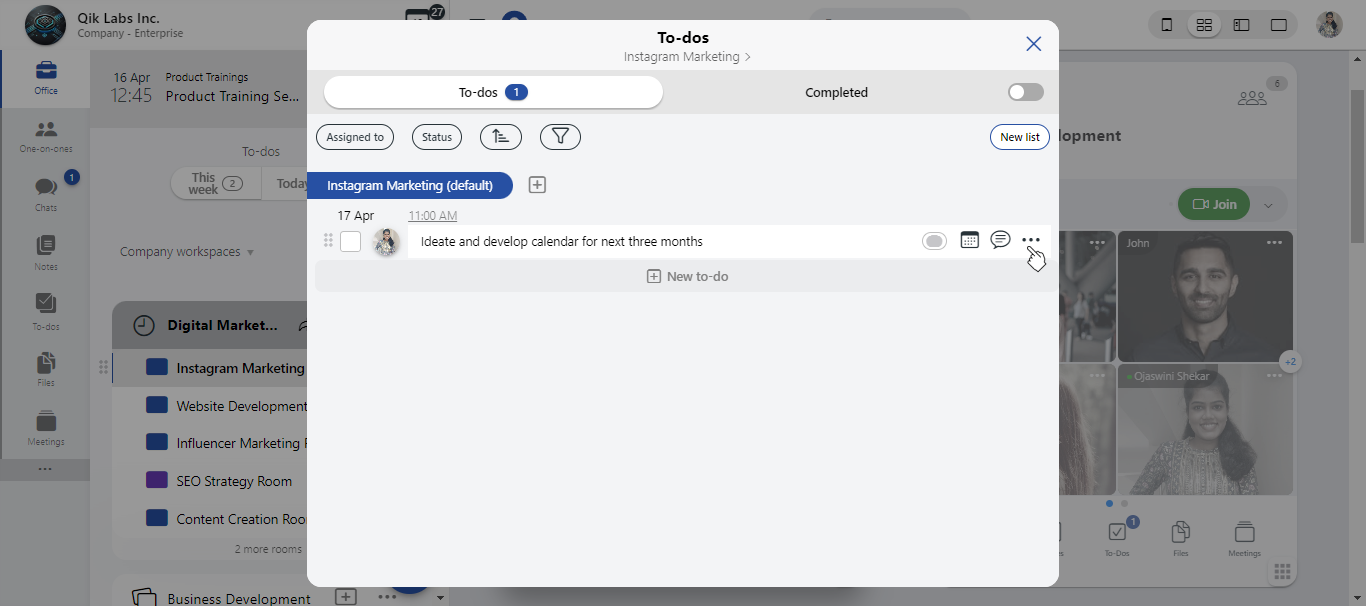Click the sort order icon
This screenshot has height=606, width=1366.
tap(500, 137)
